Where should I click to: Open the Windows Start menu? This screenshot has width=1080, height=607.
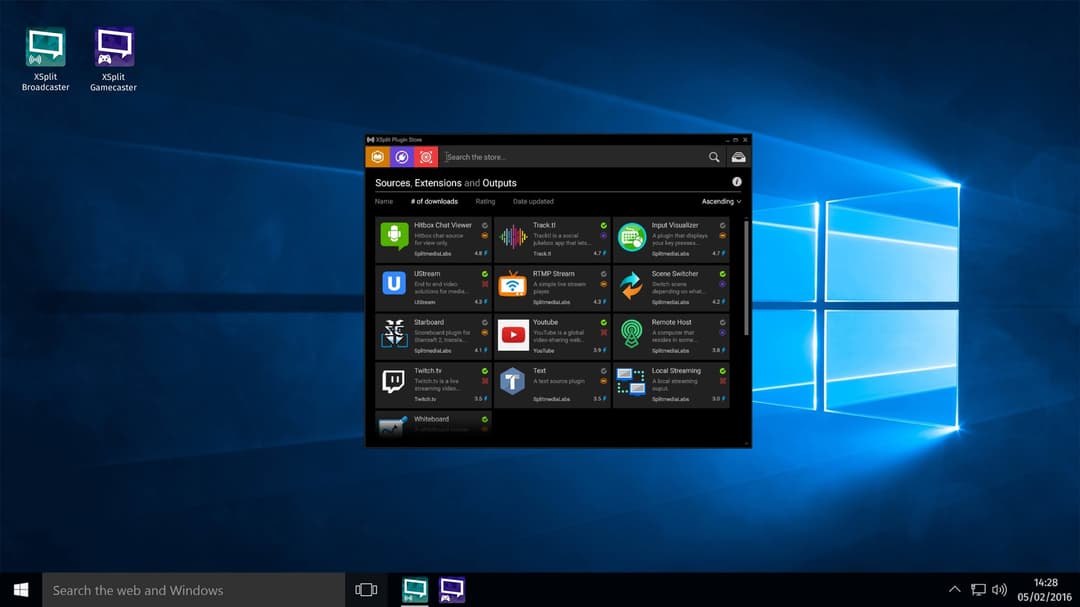21,590
